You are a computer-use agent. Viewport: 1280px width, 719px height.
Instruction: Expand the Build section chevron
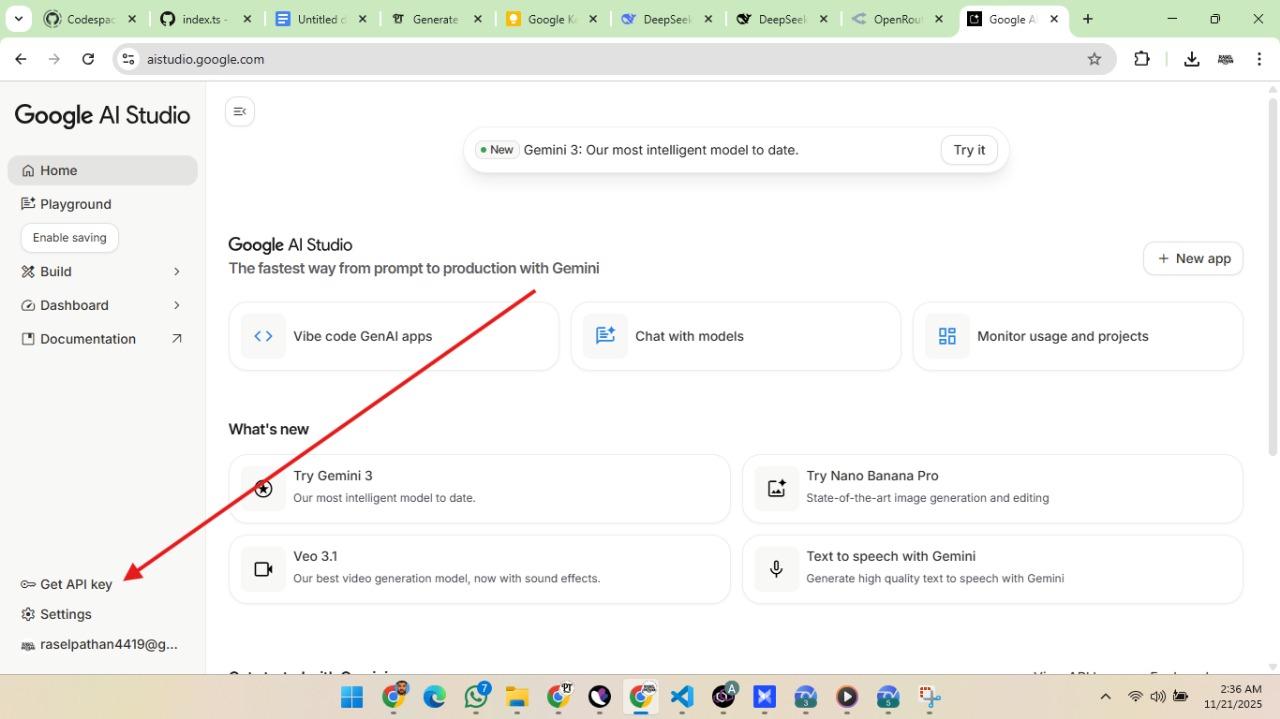pyautogui.click(x=176, y=271)
